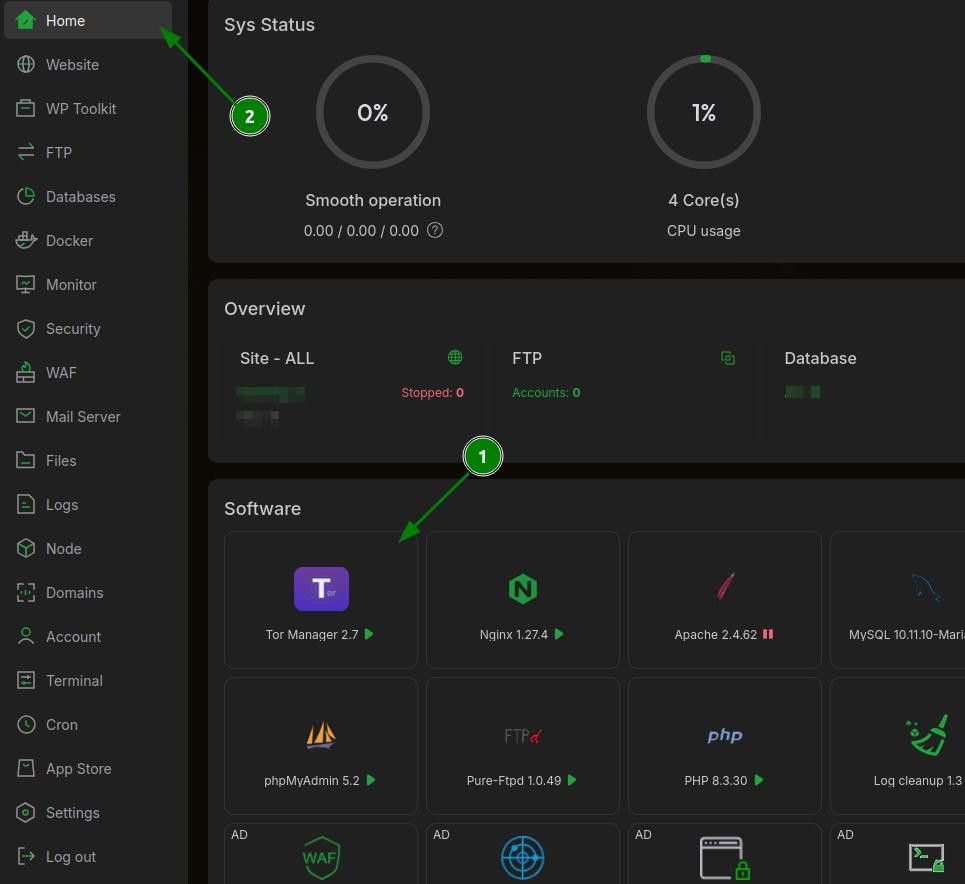Open the blue radar target AD tile
The image size is (965, 884).
pyautogui.click(x=523, y=857)
